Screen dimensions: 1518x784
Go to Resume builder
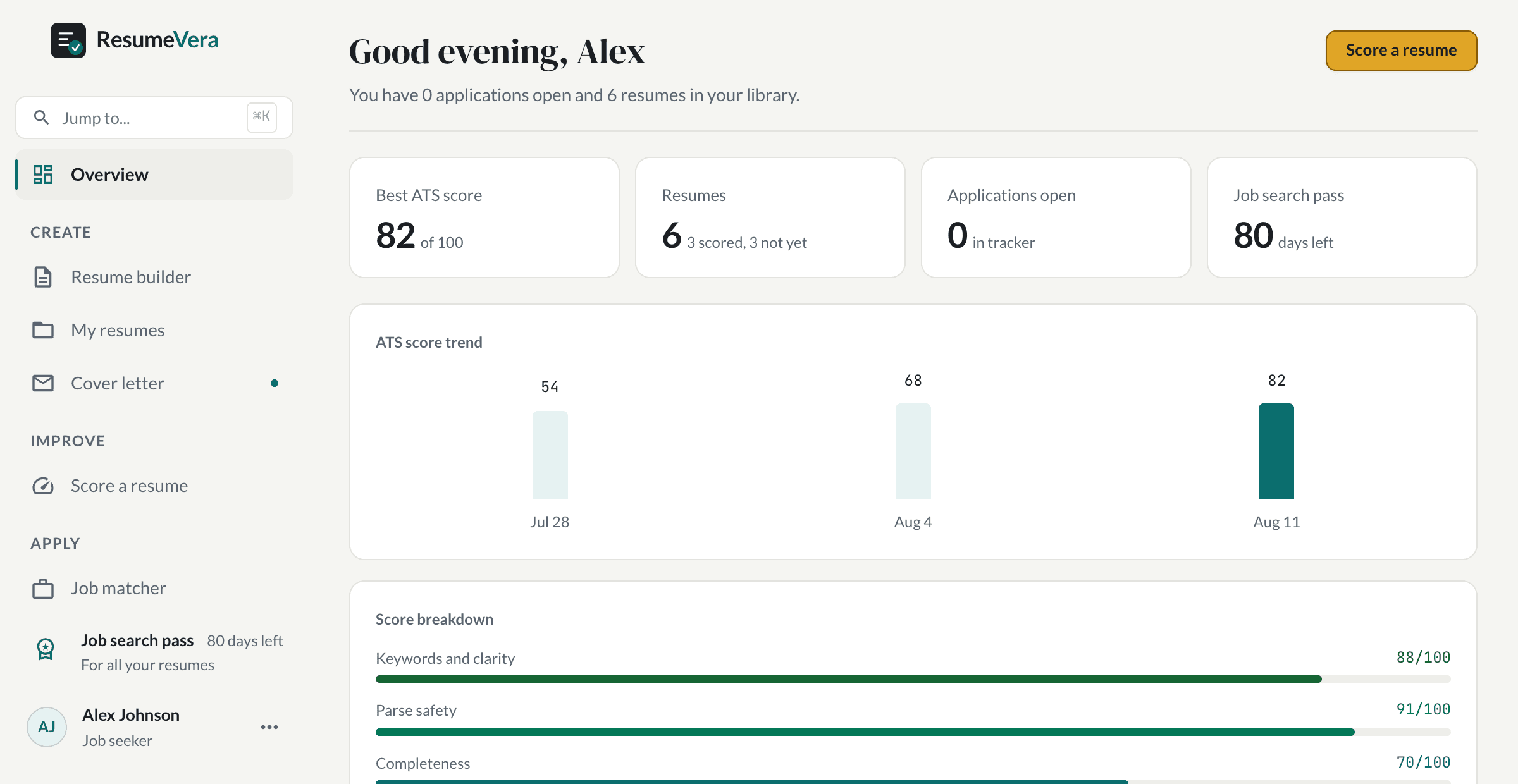coord(154,277)
